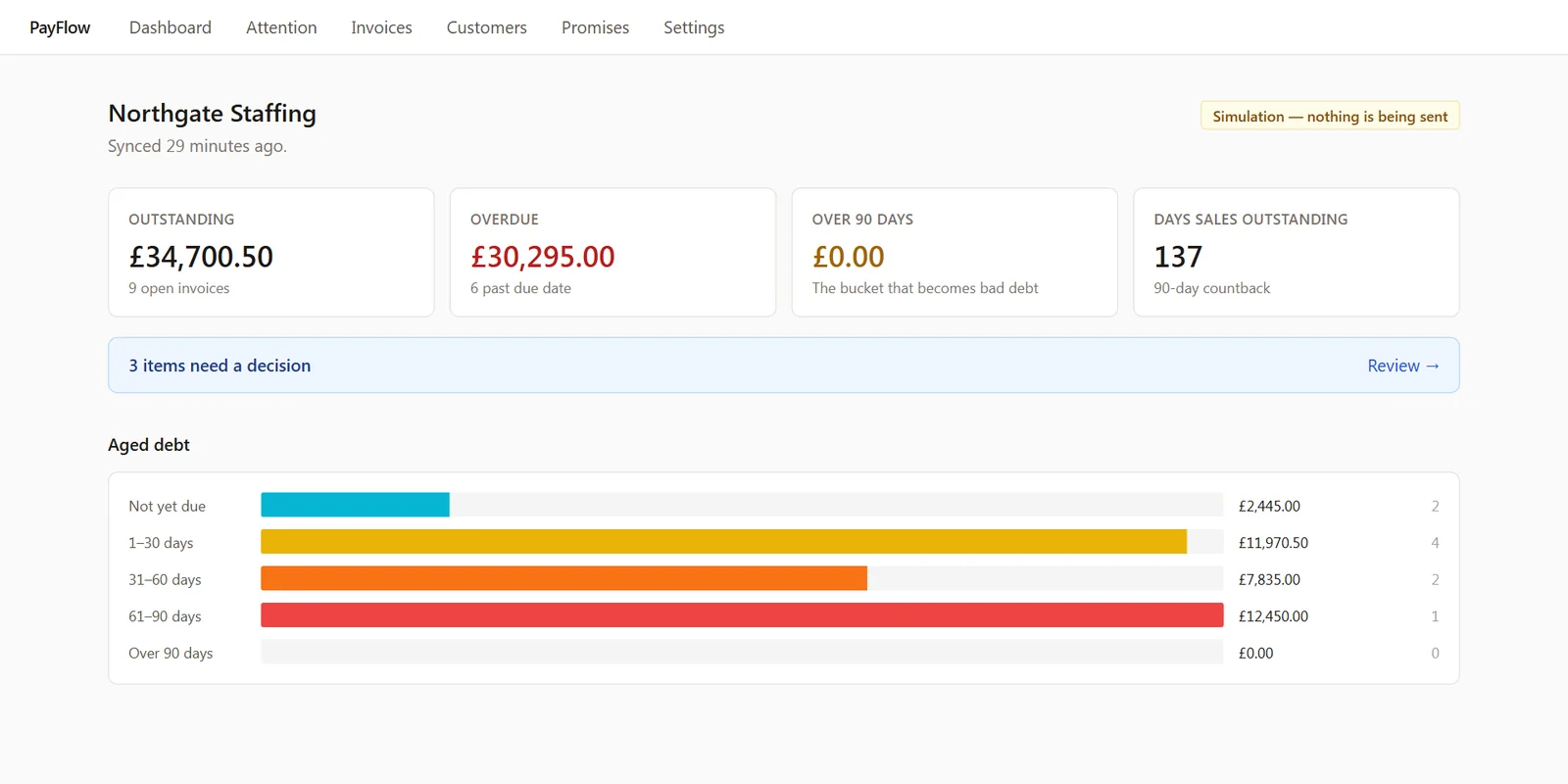Click the 'Synced 29 minutes ago' text
Screen dimensions: 1568x784
click(x=197, y=146)
